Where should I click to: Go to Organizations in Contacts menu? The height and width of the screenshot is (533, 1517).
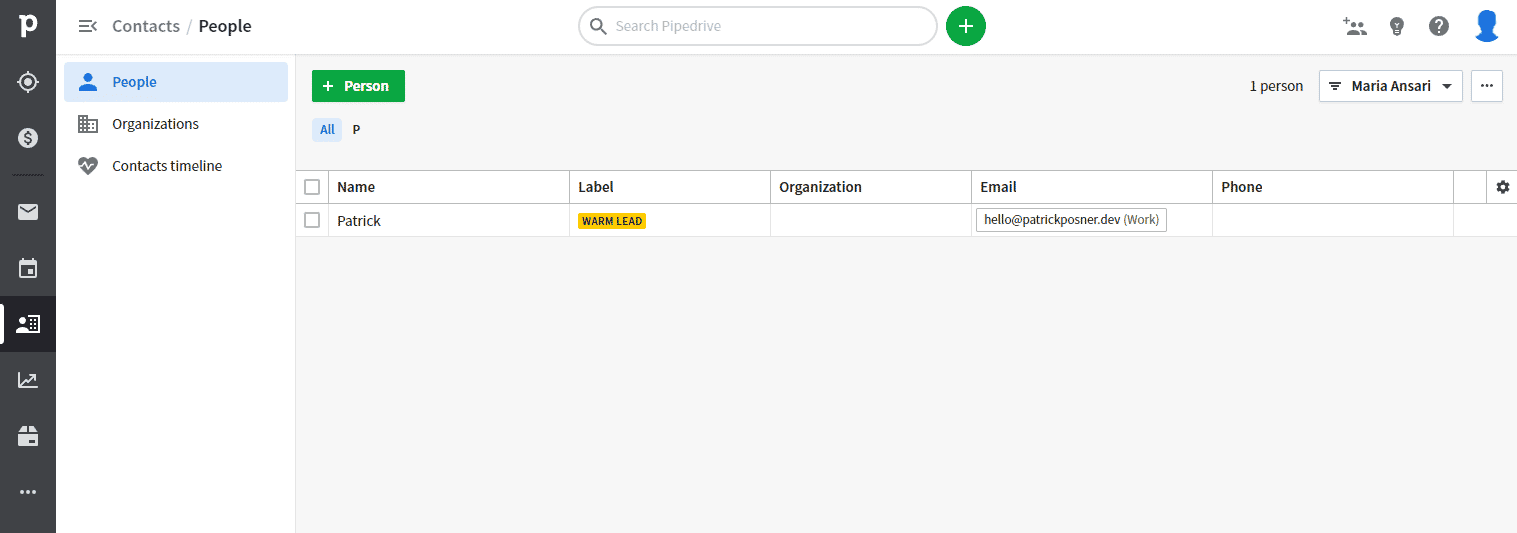(x=155, y=124)
